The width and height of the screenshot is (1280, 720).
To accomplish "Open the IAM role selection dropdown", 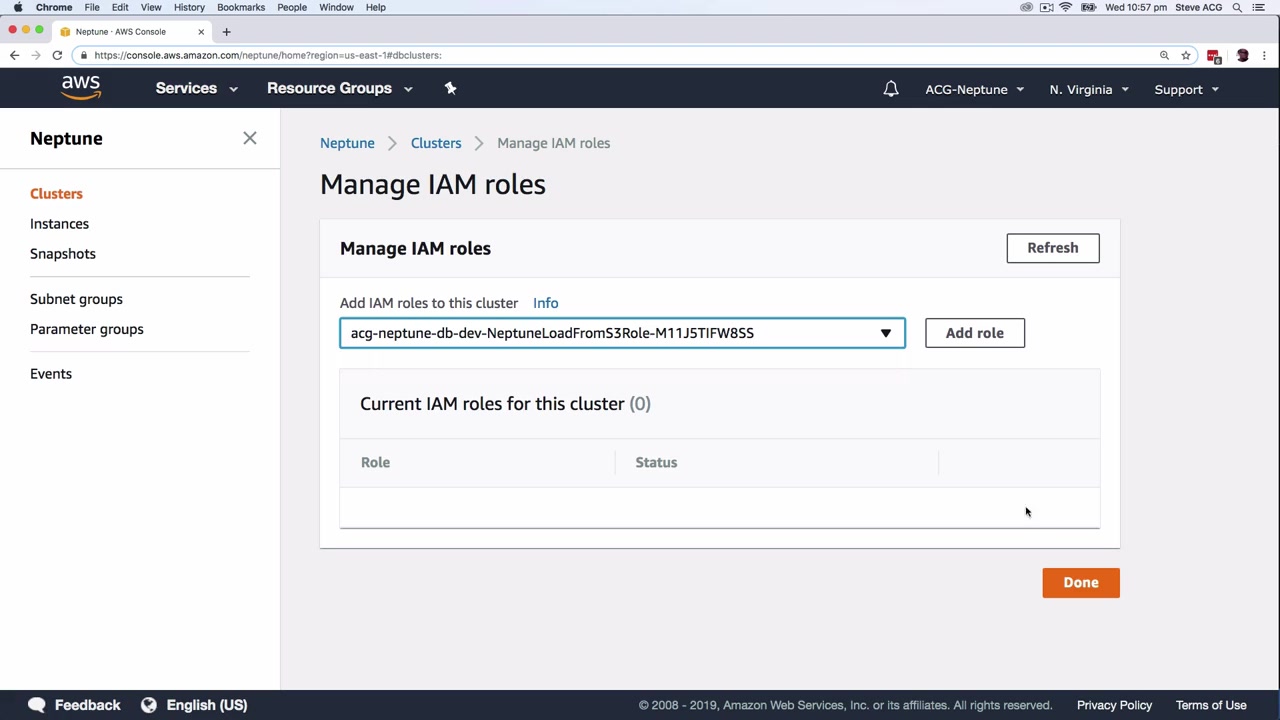I will coord(622,333).
